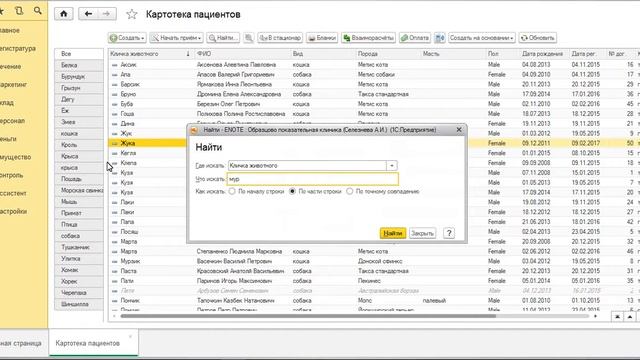This screenshot has width=640, height=360.
Task: Filter species list by кошка
Action: click(79, 133)
